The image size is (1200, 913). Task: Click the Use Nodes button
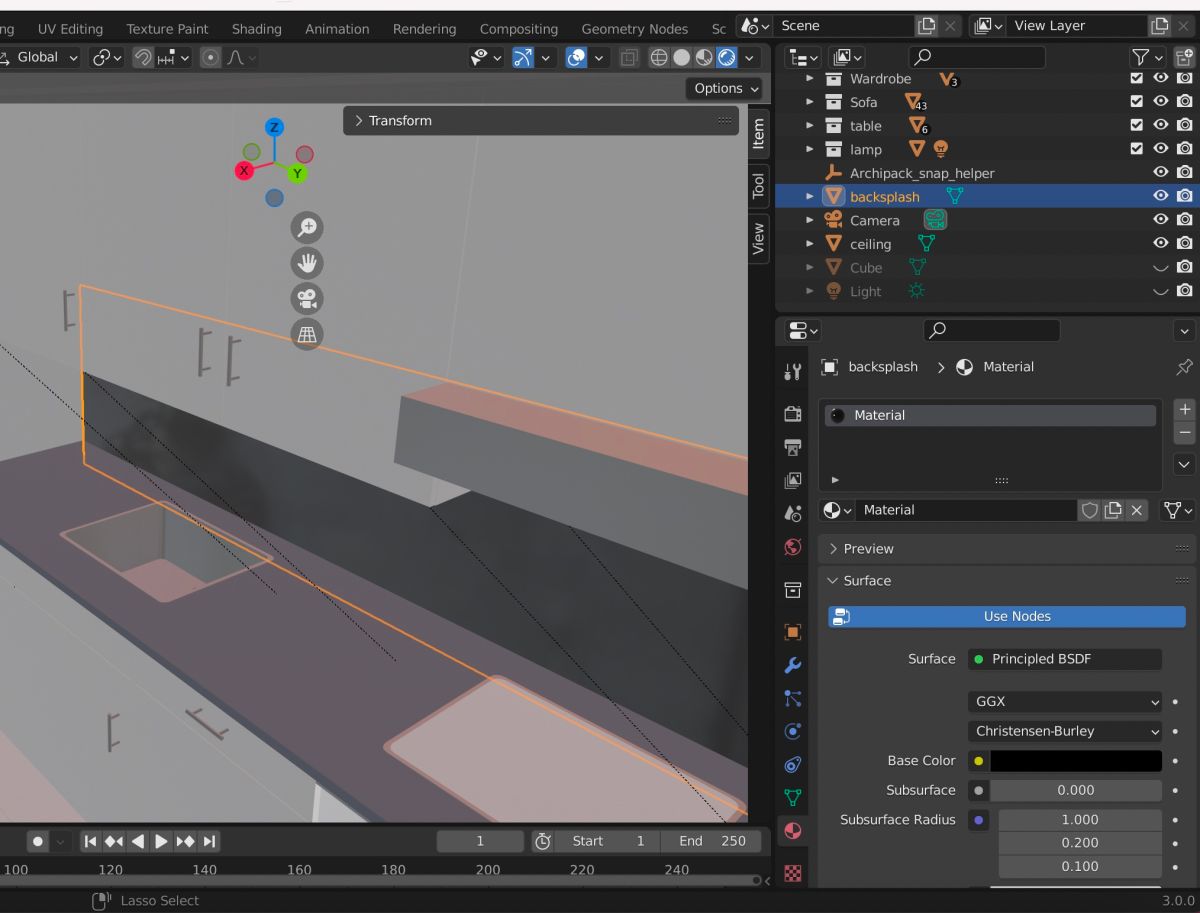1007,616
